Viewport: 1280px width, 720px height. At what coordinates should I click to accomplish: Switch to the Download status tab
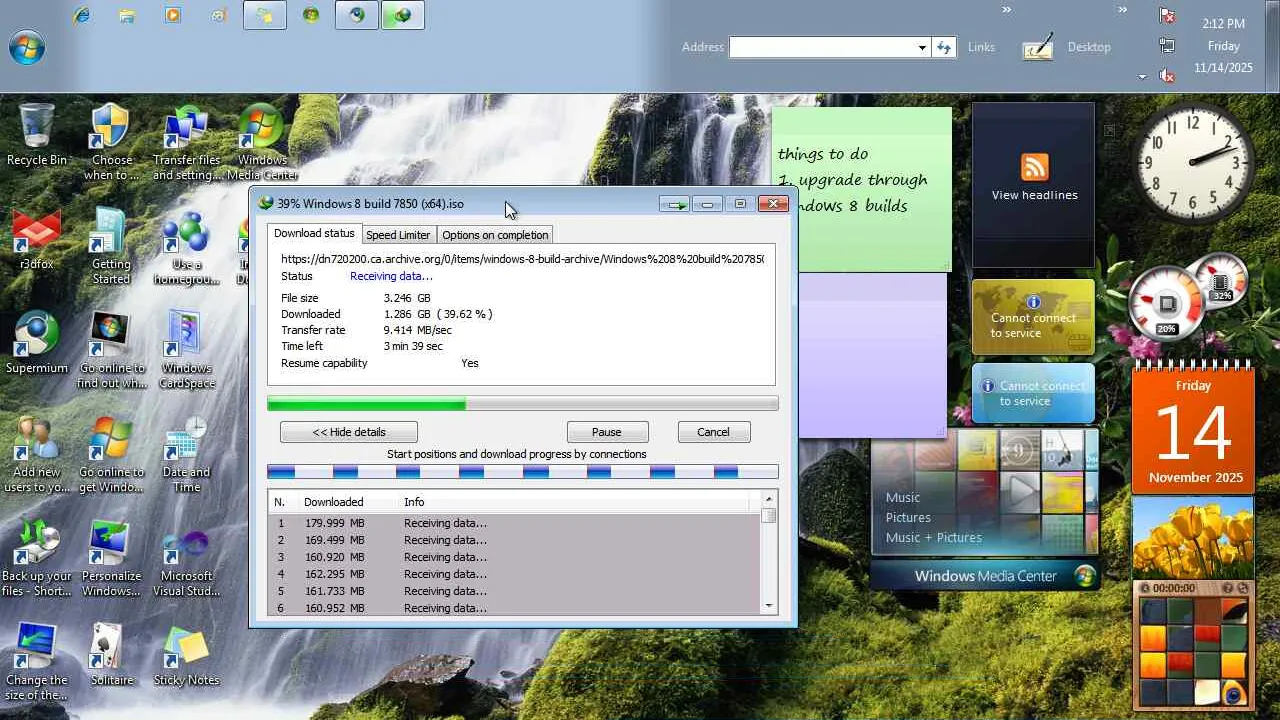point(314,234)
